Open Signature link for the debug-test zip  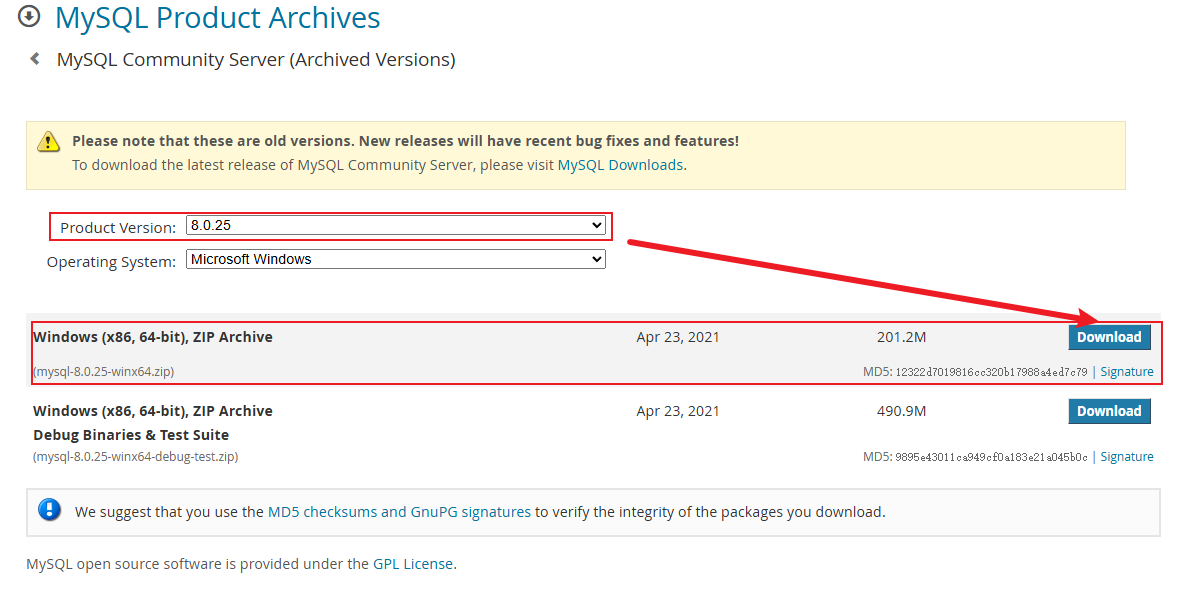1126,457
